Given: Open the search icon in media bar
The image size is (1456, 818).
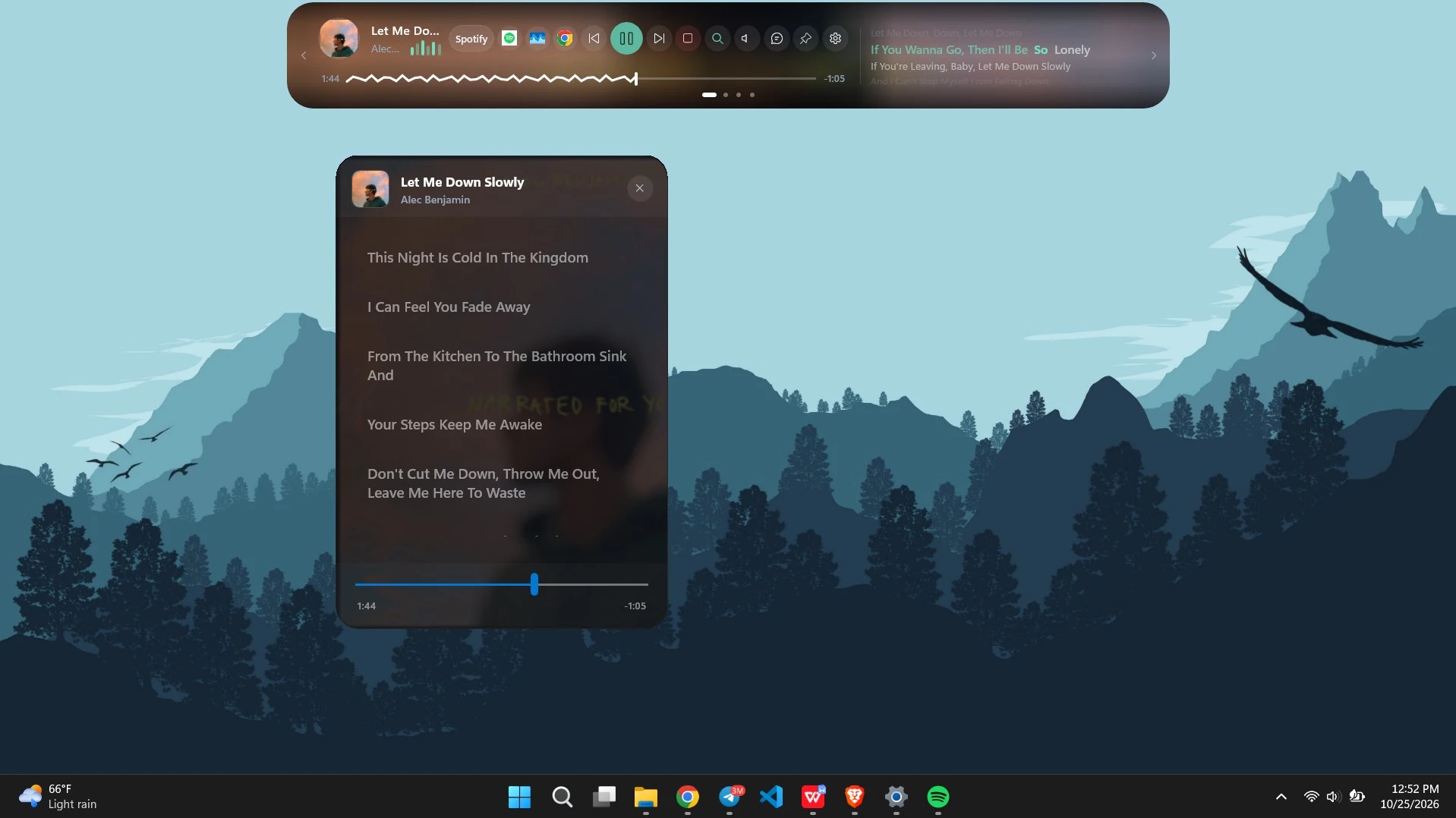Looking at the screenshot, I should [x=717, y=39].
